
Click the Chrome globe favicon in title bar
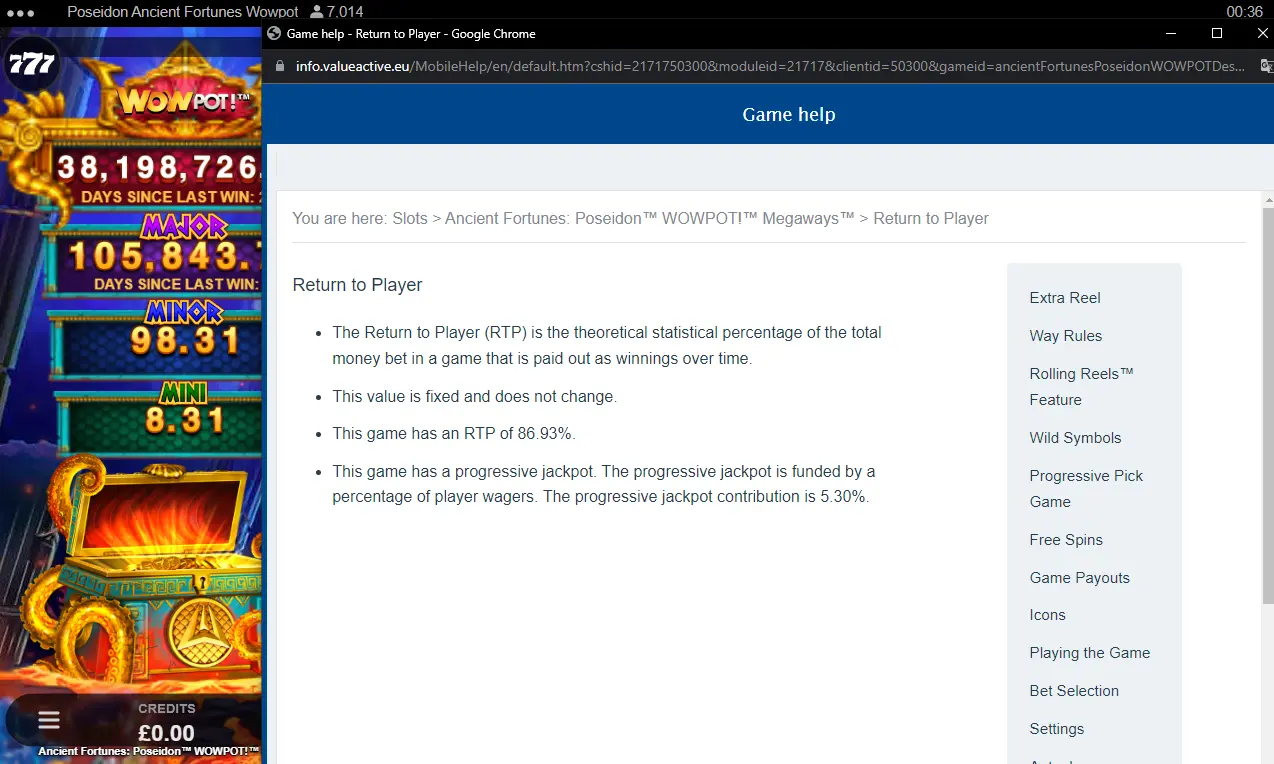274,33
